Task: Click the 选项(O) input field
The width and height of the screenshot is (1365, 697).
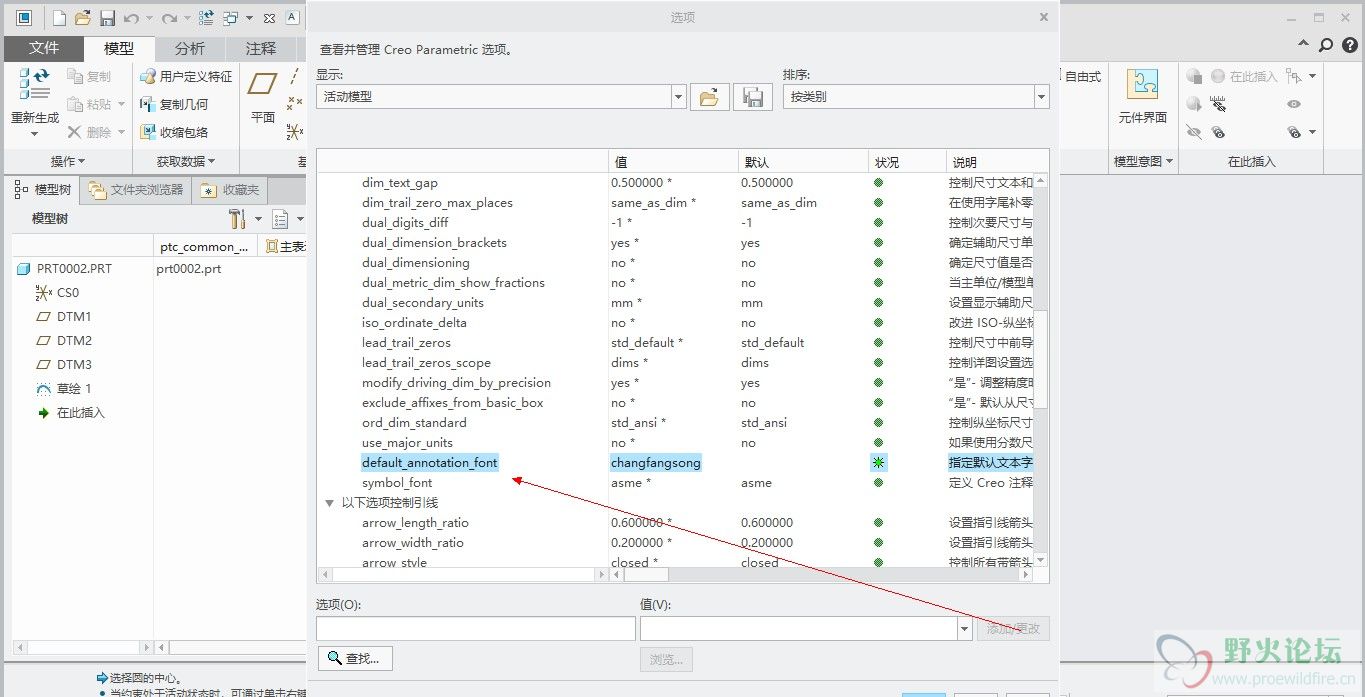Action: point(476,629)
